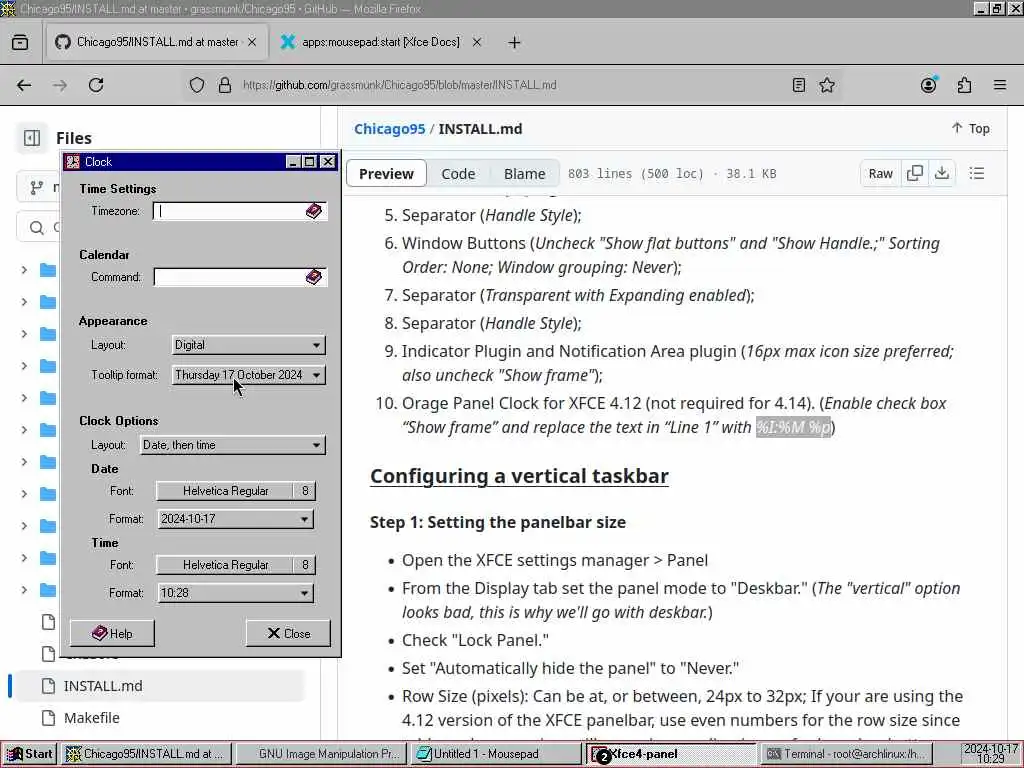The width and height of the screenshot is (1024, 768).
Task: Click Firefox back arrow
Action: (24, 85)
